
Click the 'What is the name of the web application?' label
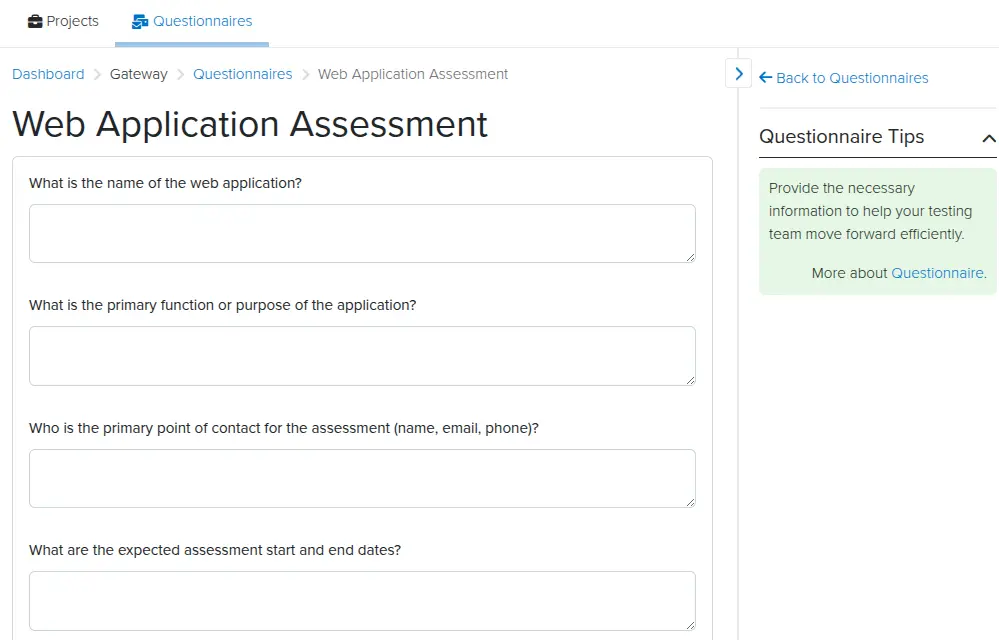point(165,183)
